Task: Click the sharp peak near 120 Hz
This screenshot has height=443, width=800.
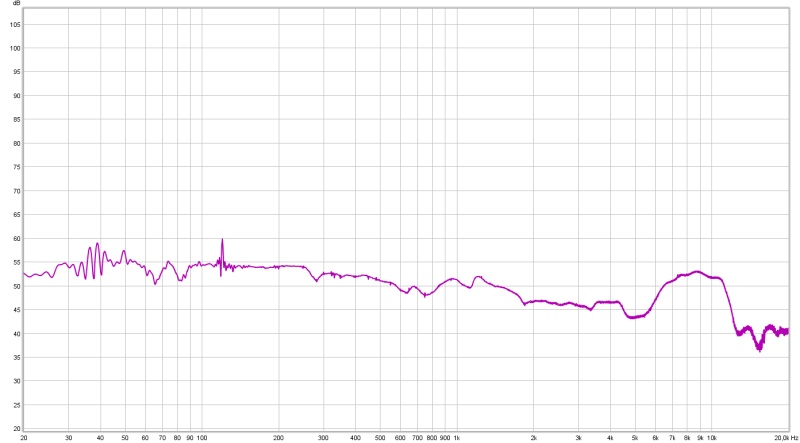Action: coord(222,240)
